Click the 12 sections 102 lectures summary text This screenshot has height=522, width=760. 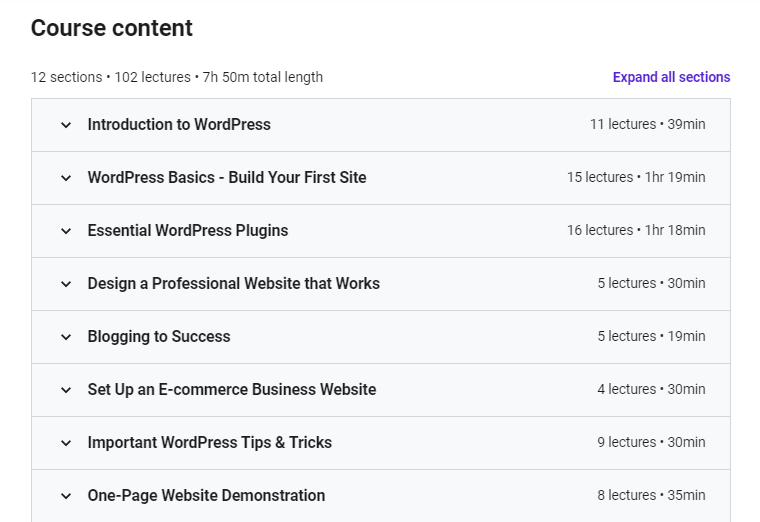177,77
